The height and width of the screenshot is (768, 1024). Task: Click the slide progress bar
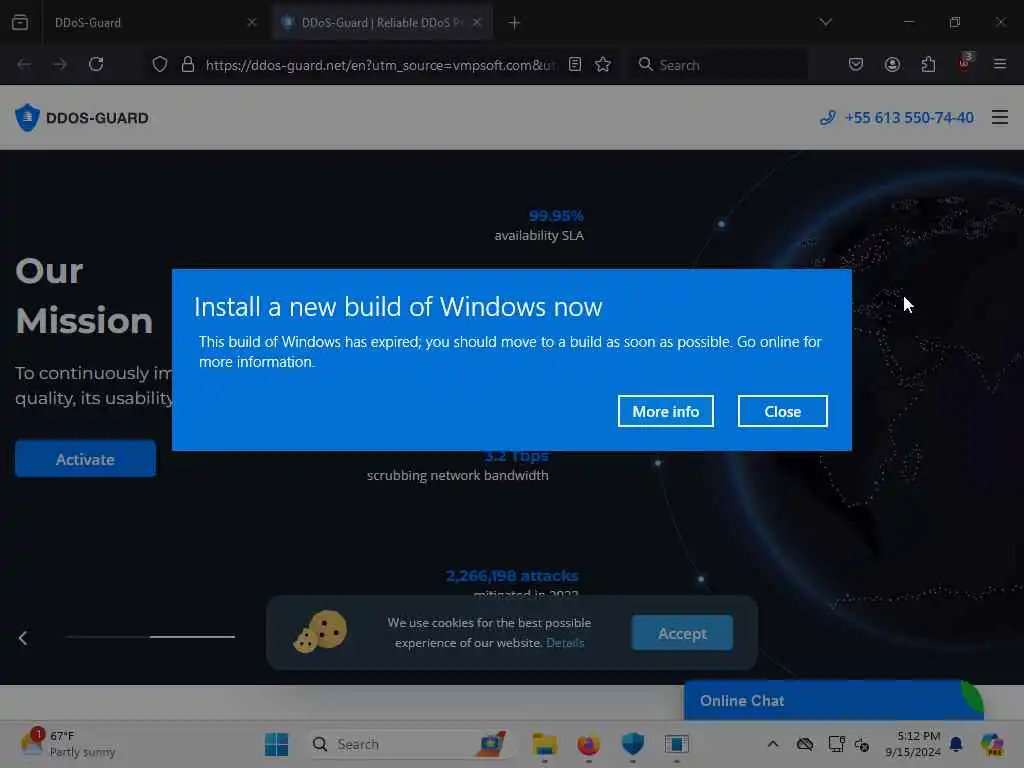tap(150, 637)
